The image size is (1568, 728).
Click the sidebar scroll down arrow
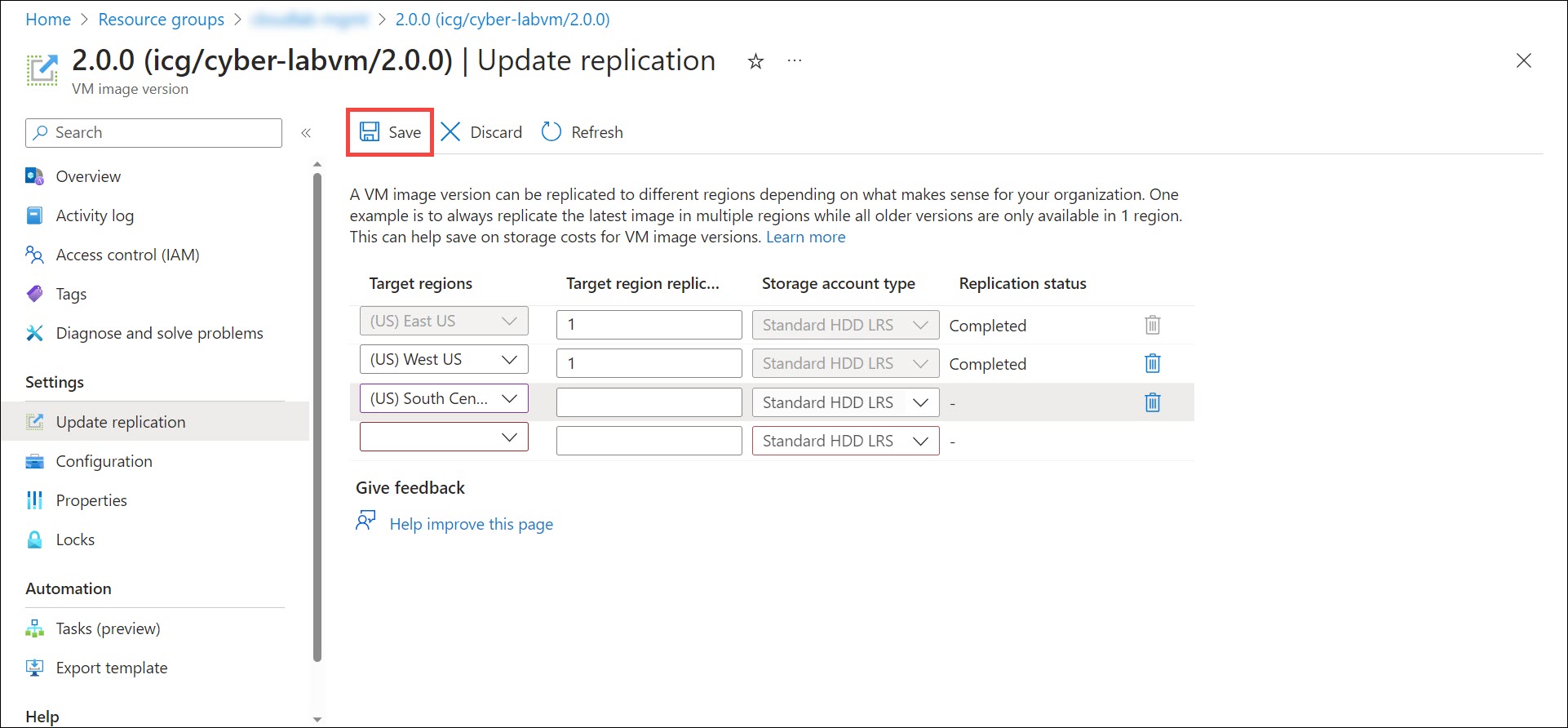pyautogui.click(x=317, y=720)
